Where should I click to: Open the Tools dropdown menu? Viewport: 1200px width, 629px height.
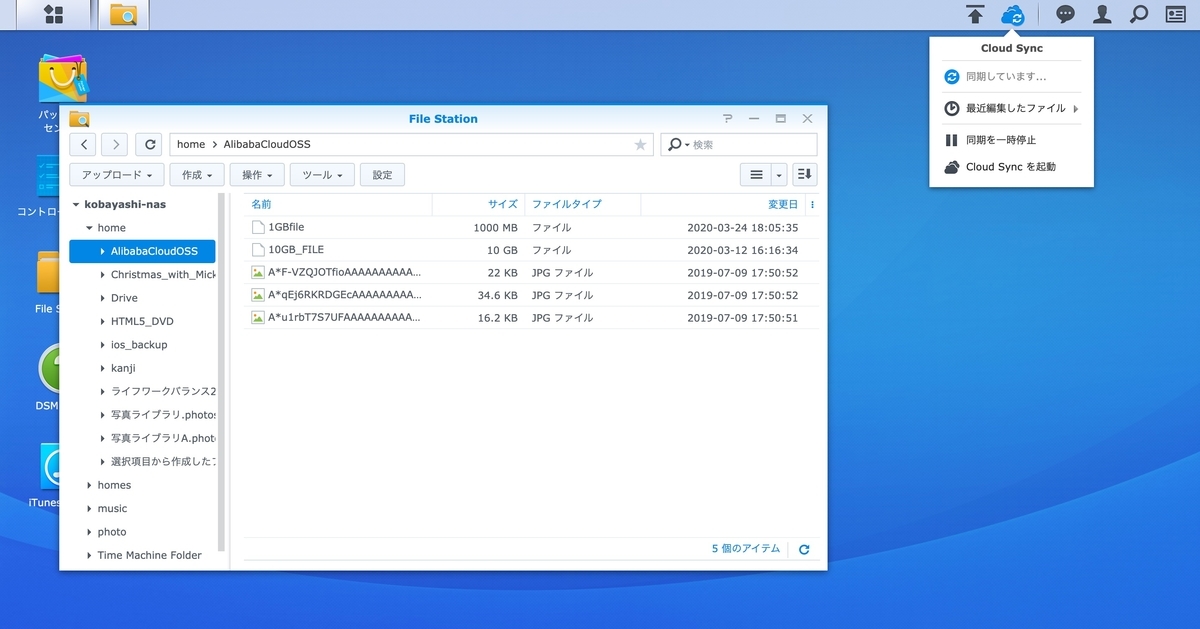pyautogui.click(x=322, y=175)
